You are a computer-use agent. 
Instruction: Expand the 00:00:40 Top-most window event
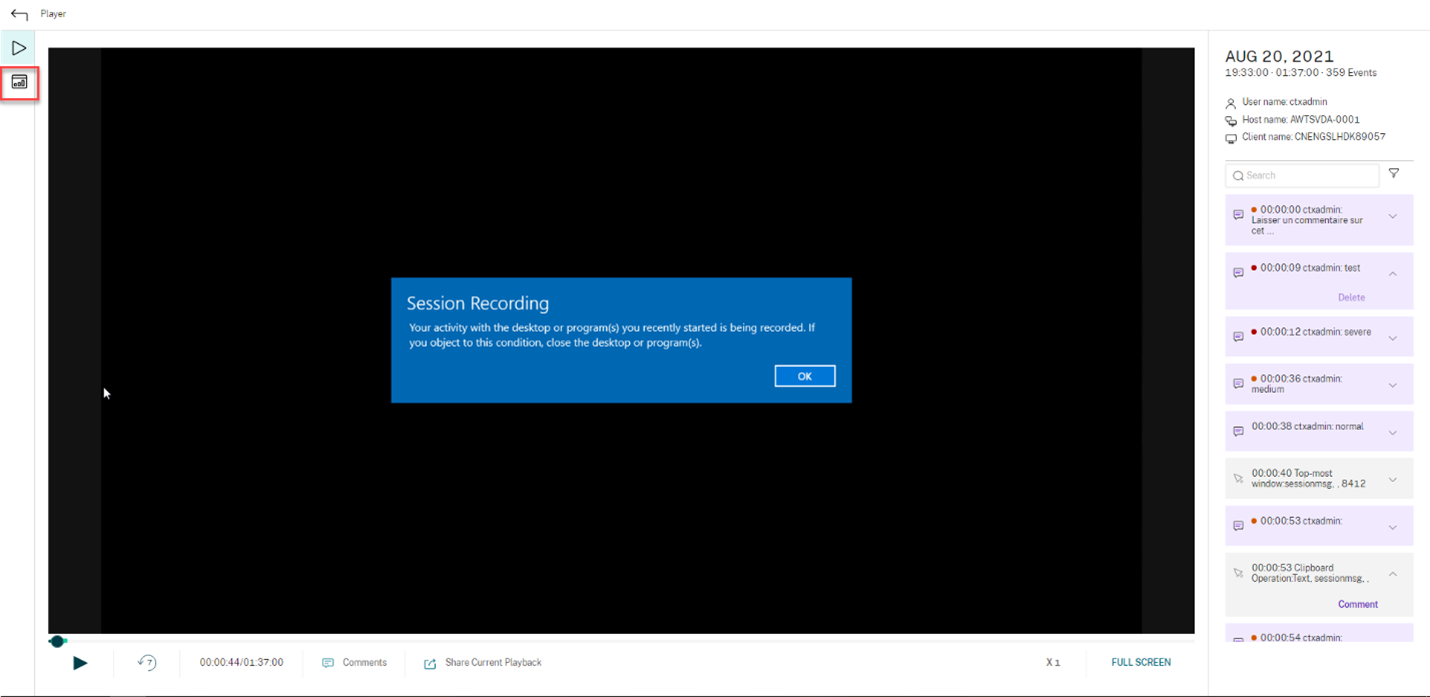coord(1392,479)
